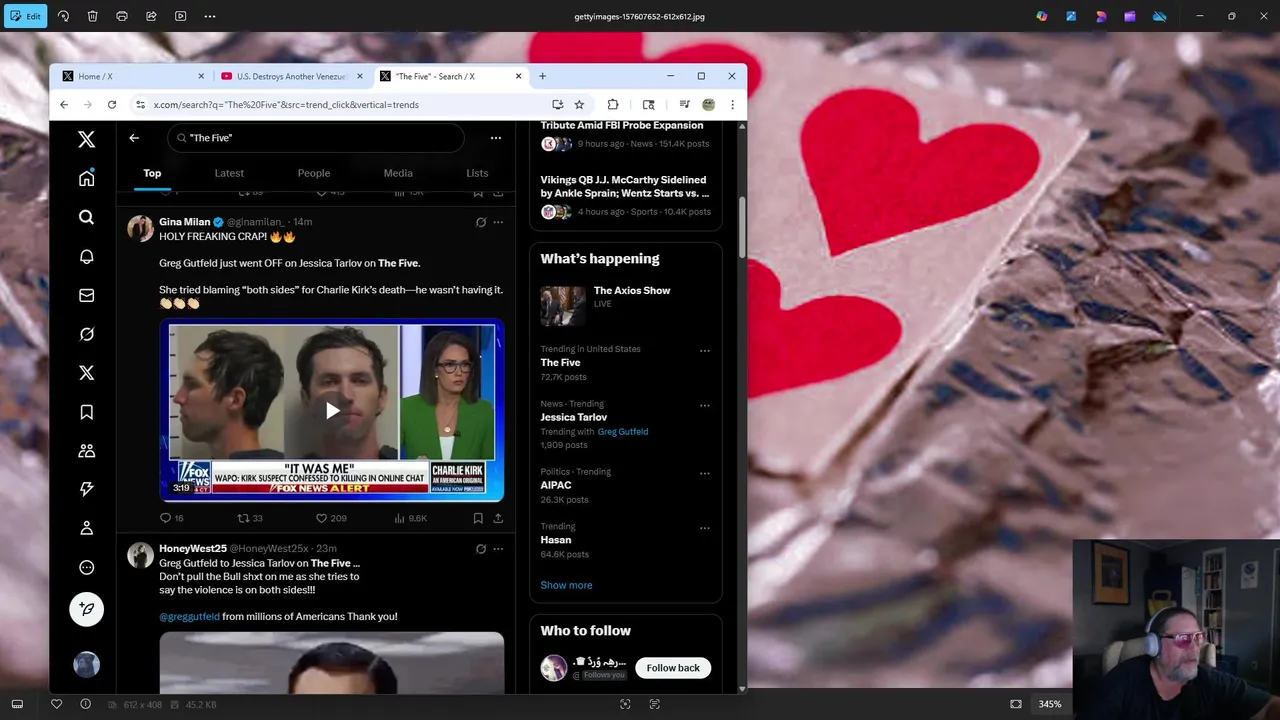Open browser extensions puzzle icon
The height and width of the screenshot is (720, 1280).
tap(613, 104)
